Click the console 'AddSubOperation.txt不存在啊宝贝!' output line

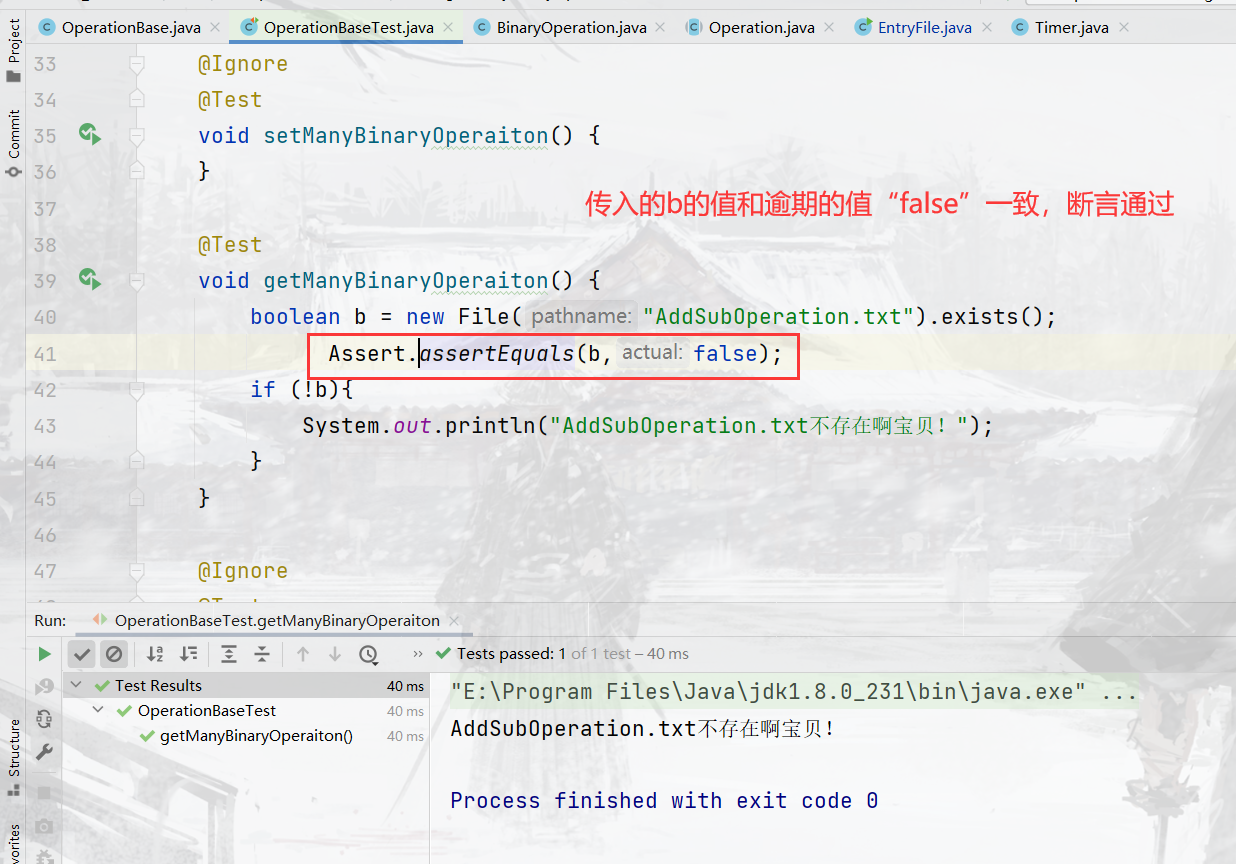642,728
